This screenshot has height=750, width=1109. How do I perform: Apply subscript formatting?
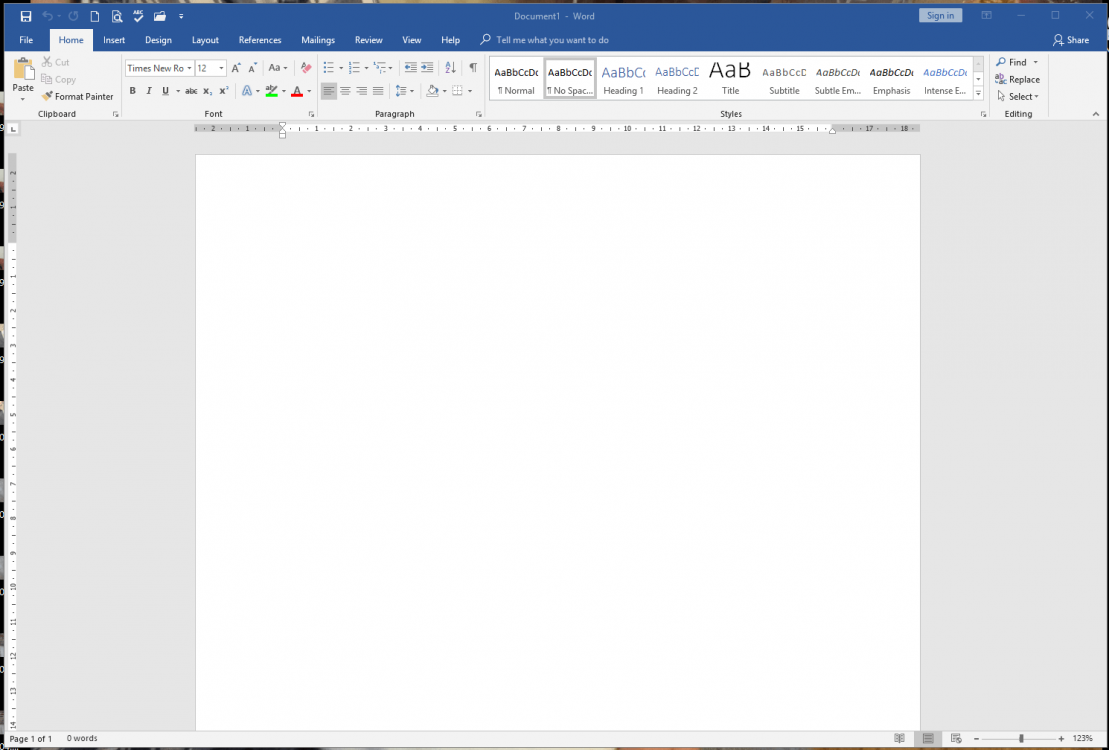[x=206, y=90]
